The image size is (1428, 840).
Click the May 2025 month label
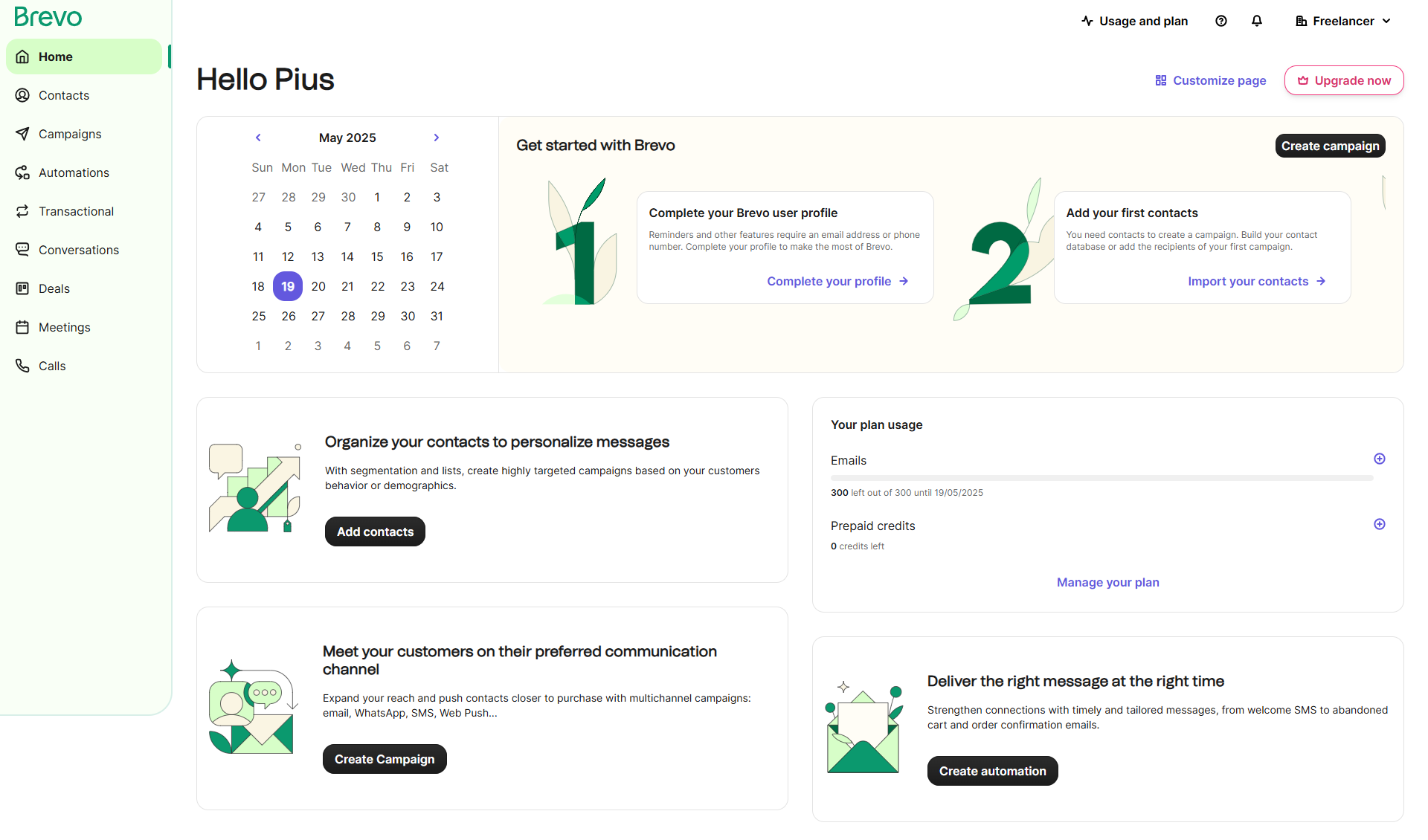(347, 138)
